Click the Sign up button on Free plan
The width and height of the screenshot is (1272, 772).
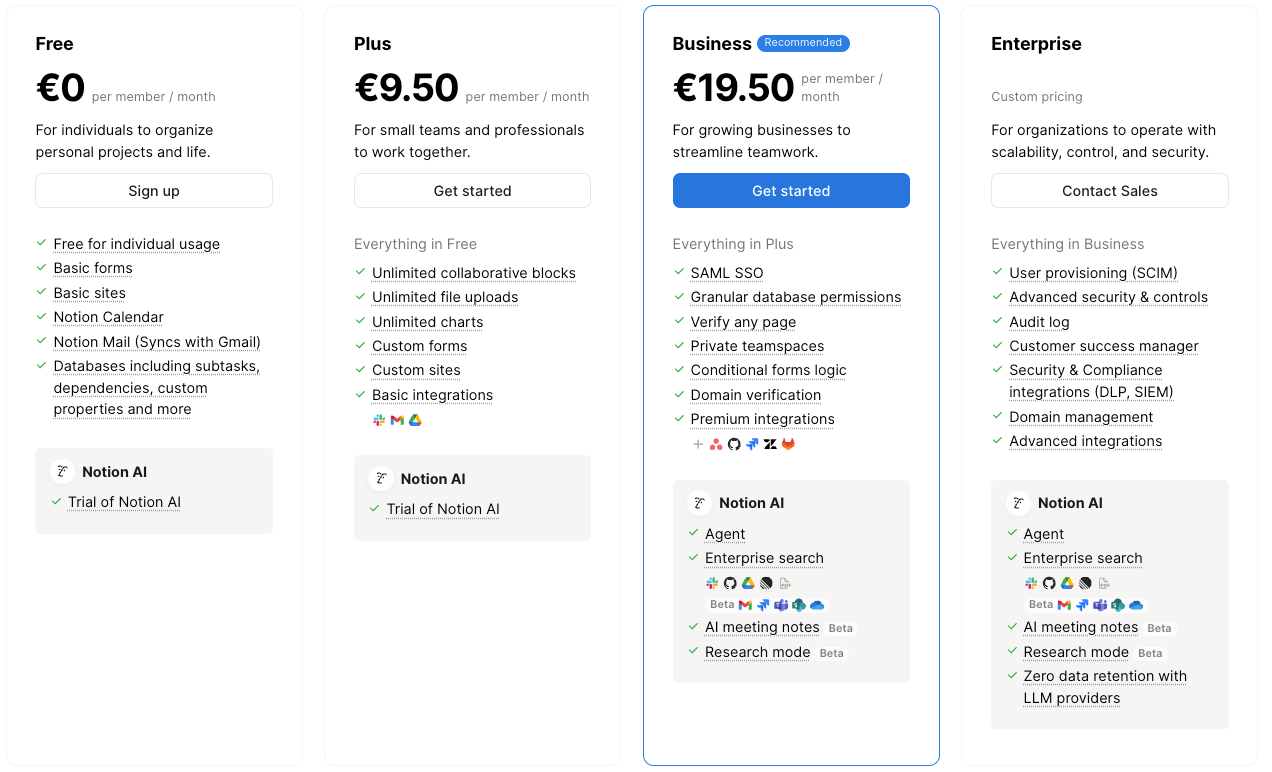(x=154, y=191)
